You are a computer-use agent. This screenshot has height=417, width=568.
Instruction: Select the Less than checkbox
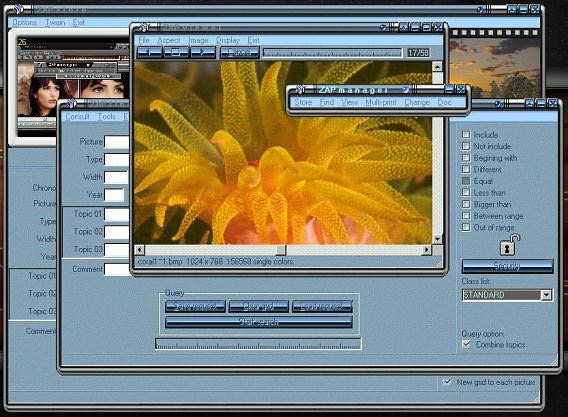click(x=466, y=192)
